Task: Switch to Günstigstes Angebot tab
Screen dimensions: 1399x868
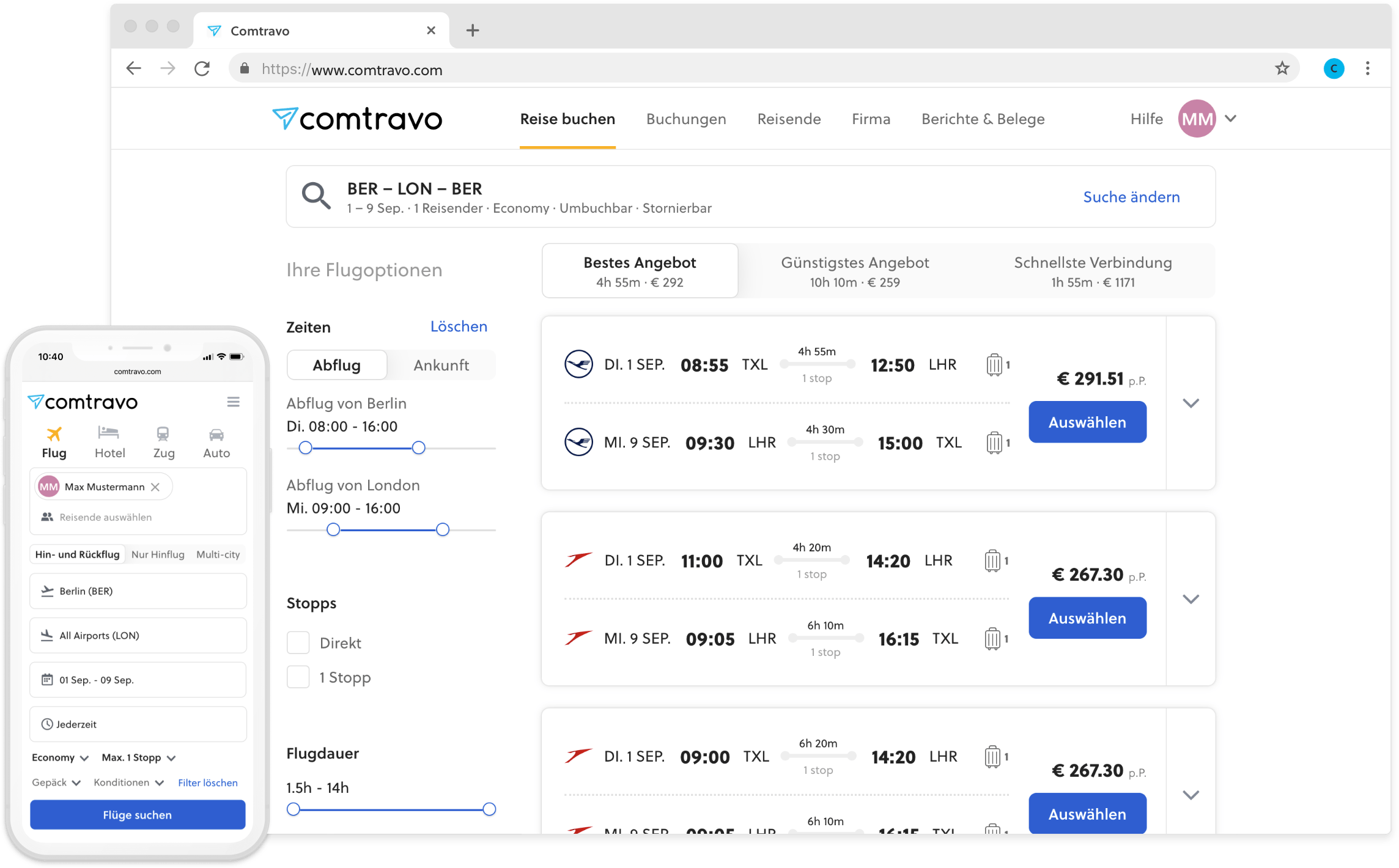Action: click(854, 271)
